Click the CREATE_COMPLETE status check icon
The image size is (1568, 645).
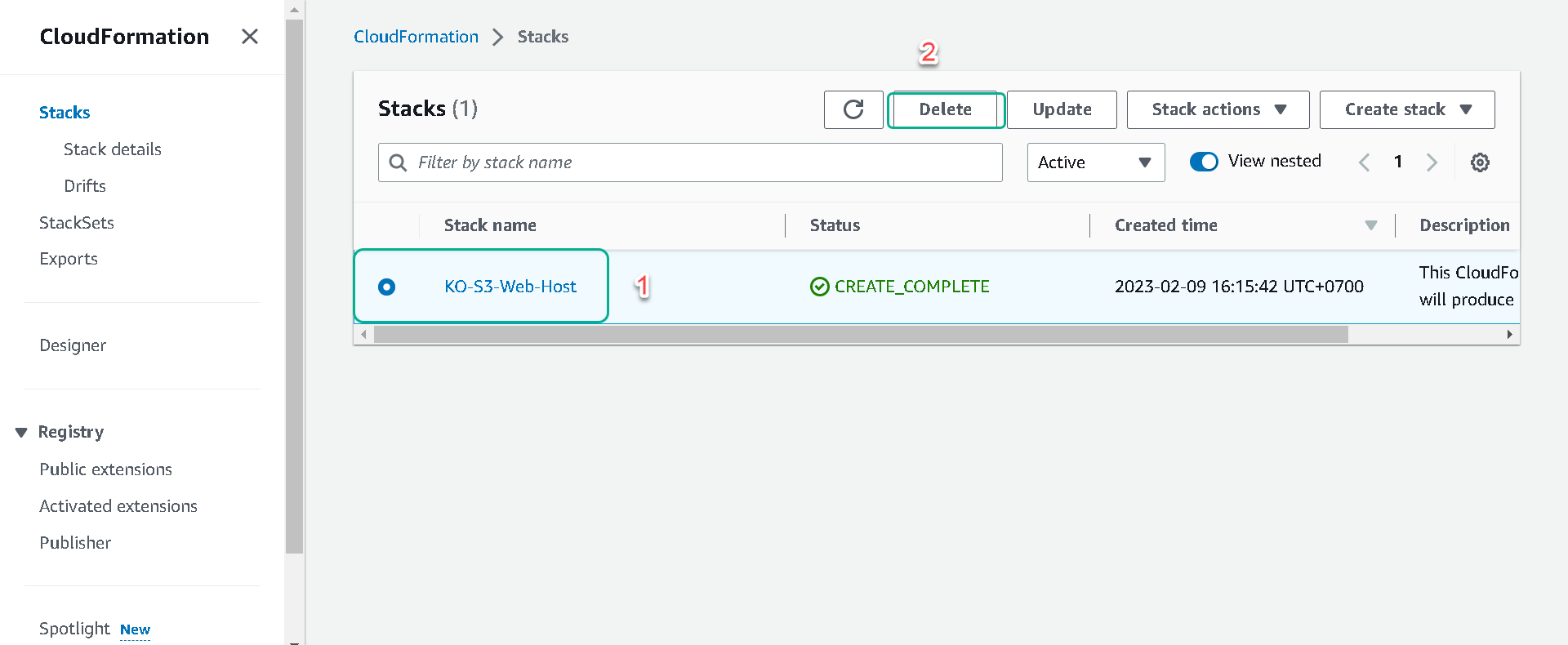coord(819,287)
